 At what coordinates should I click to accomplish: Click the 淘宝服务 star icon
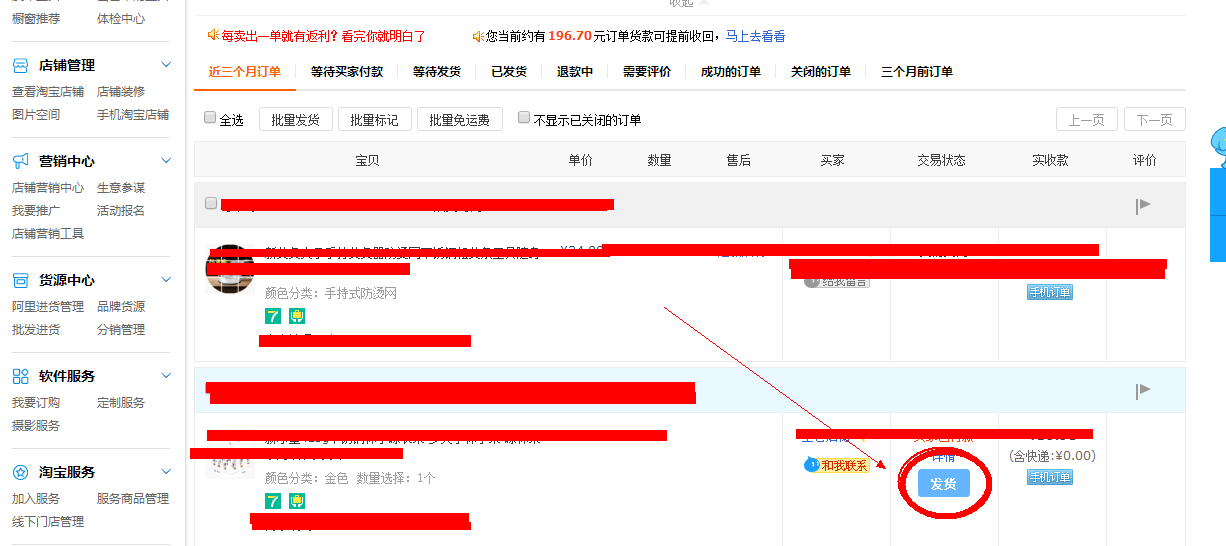click(x=20, y=472)
